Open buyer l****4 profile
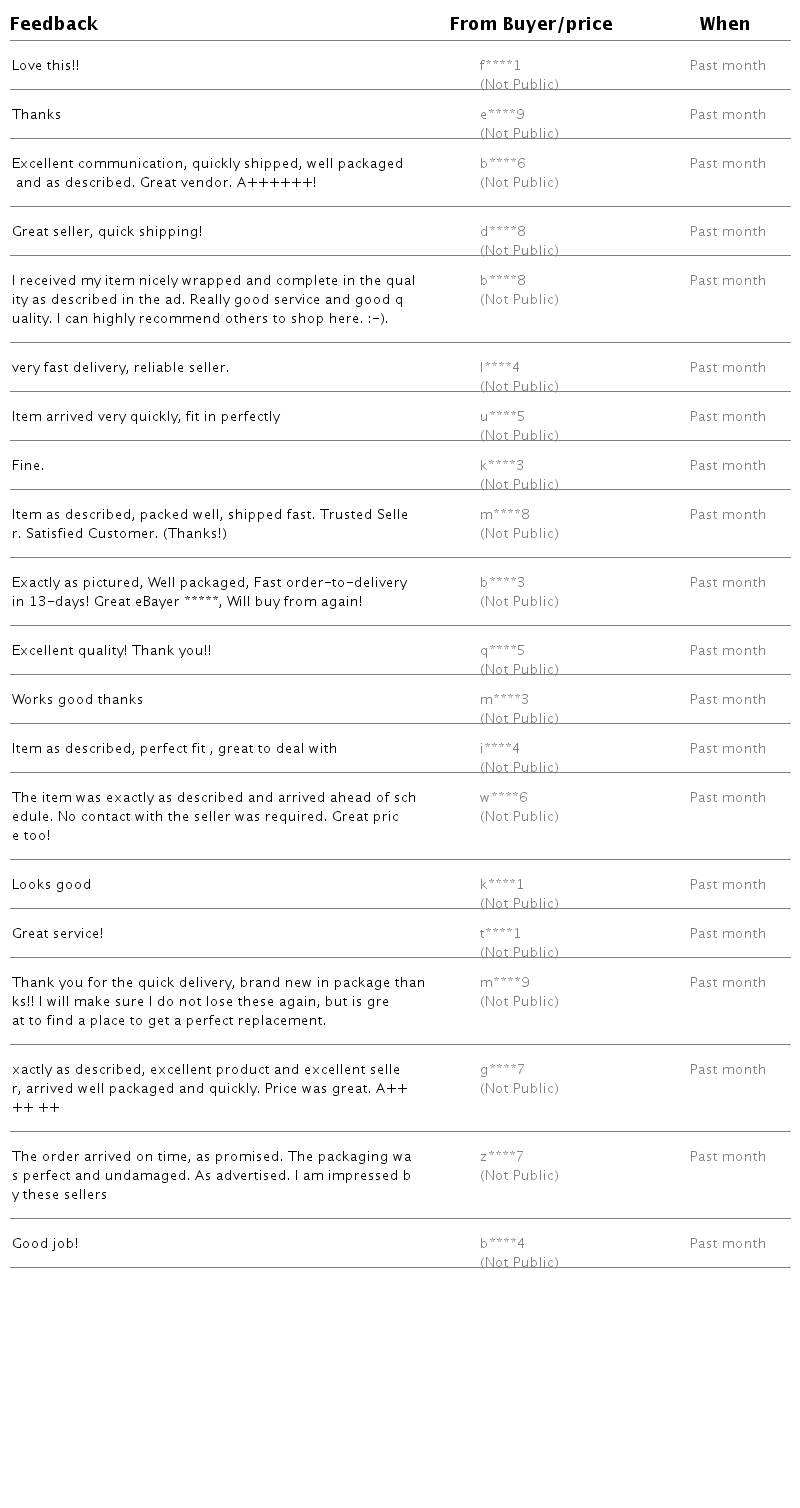 (500, 368)
